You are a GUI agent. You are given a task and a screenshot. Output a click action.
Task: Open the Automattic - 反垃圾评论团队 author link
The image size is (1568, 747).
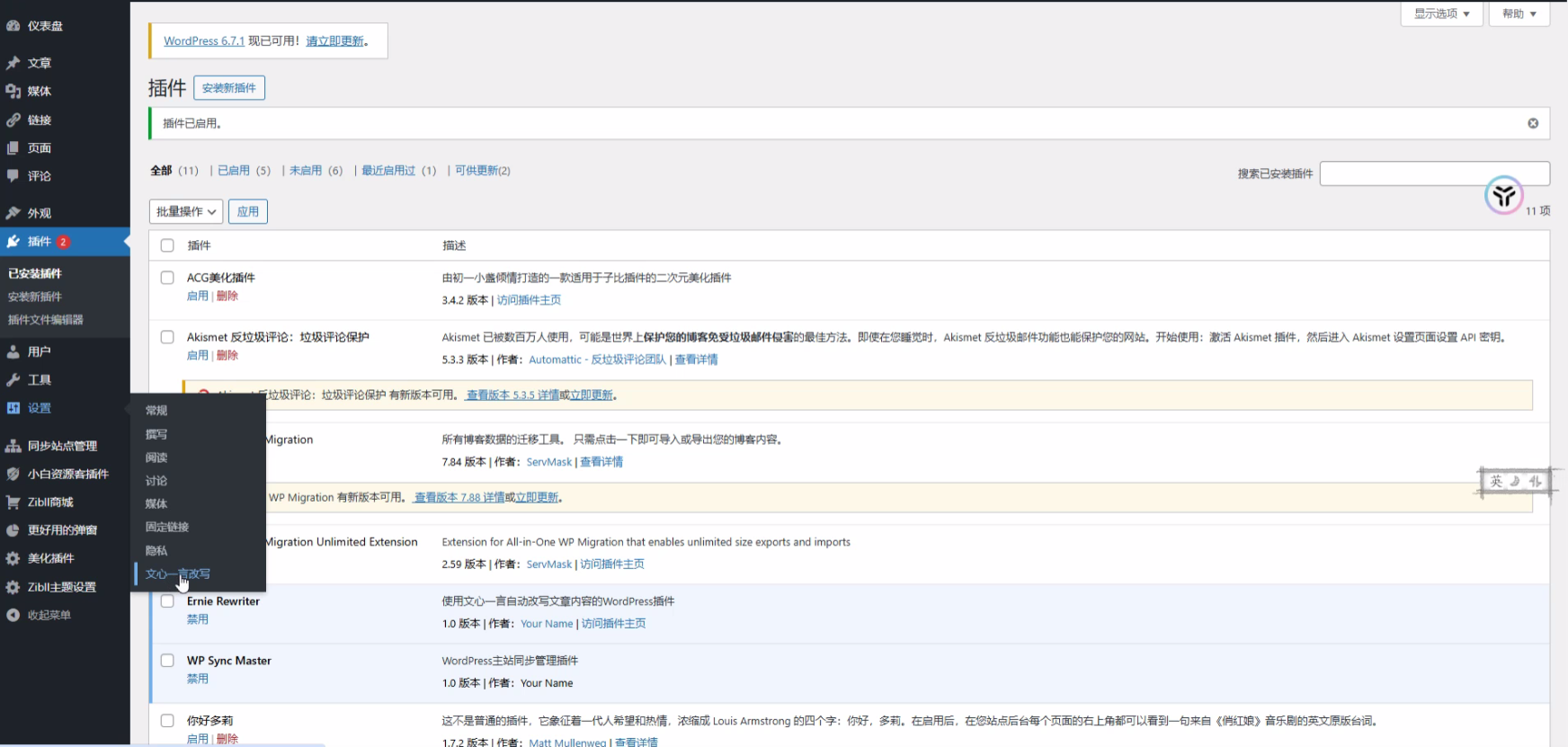coord(598,360)
